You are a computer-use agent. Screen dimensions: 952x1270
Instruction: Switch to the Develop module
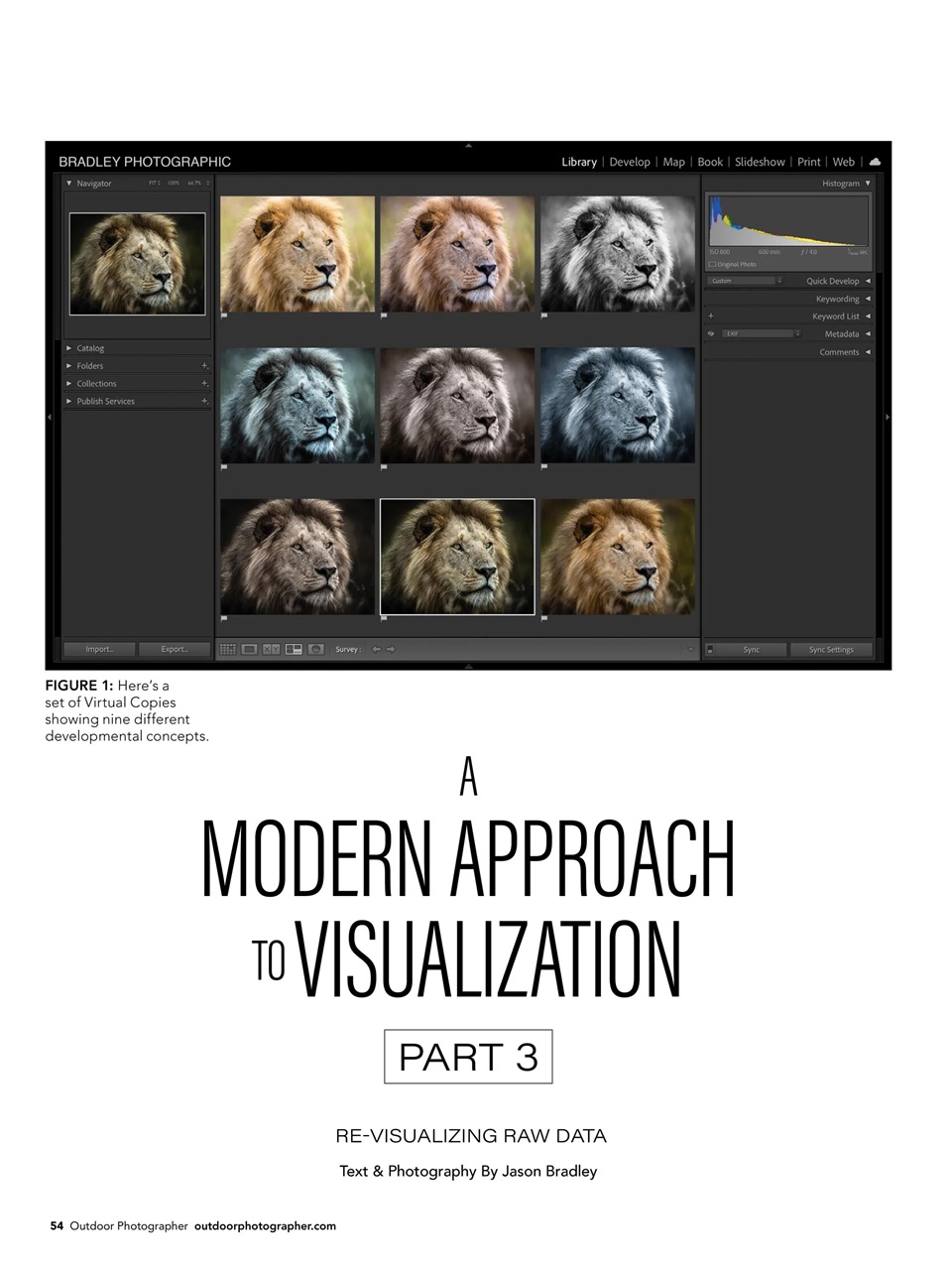click(x=631, y=162)
